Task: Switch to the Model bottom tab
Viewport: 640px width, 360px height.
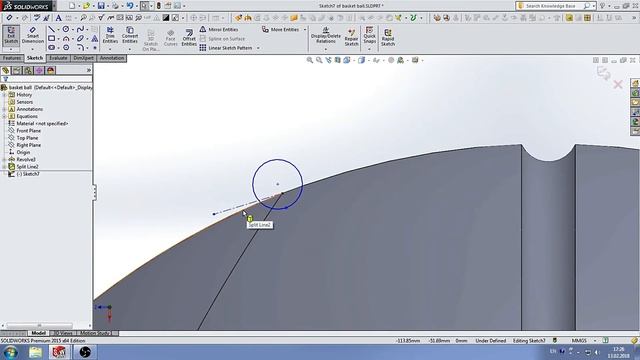Action: (x=38, y=333)
